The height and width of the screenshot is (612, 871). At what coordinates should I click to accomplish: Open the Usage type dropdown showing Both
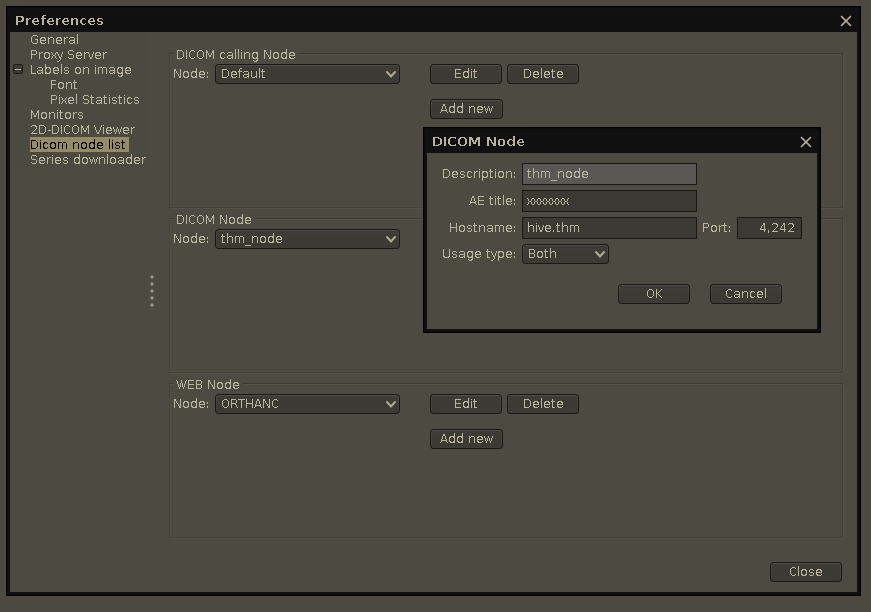(565, 254)
